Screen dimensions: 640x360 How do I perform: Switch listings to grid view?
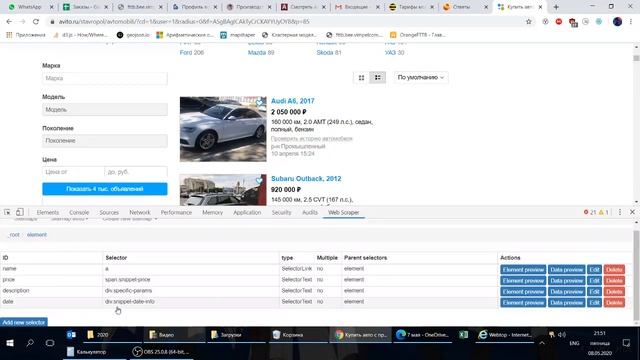pos(361,78)
